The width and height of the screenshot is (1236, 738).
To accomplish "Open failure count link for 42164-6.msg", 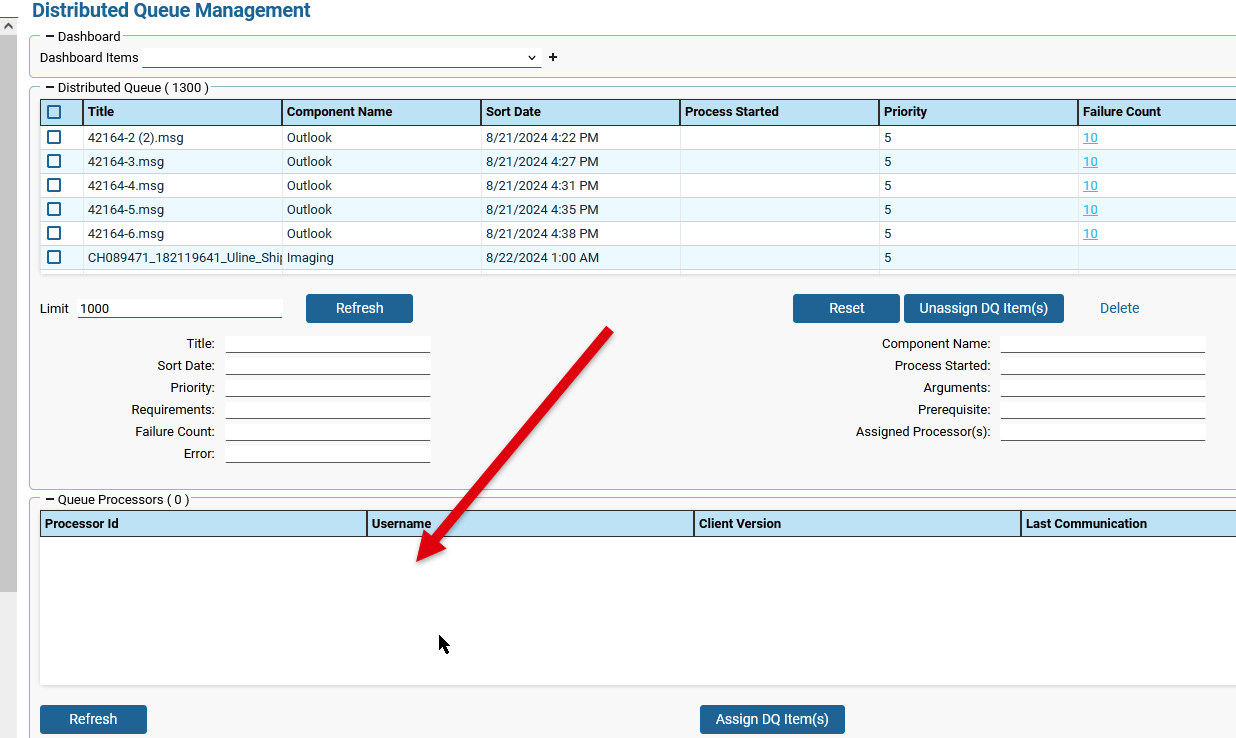I will [x=1090, y=234].
